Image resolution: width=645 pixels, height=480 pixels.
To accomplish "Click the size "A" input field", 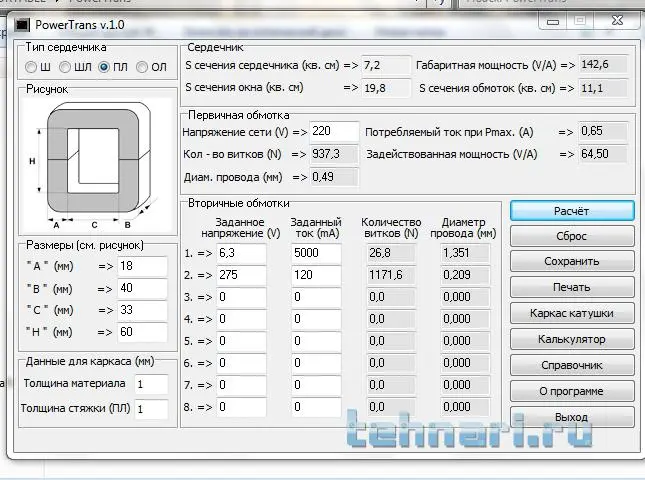I will coord(144,265).
